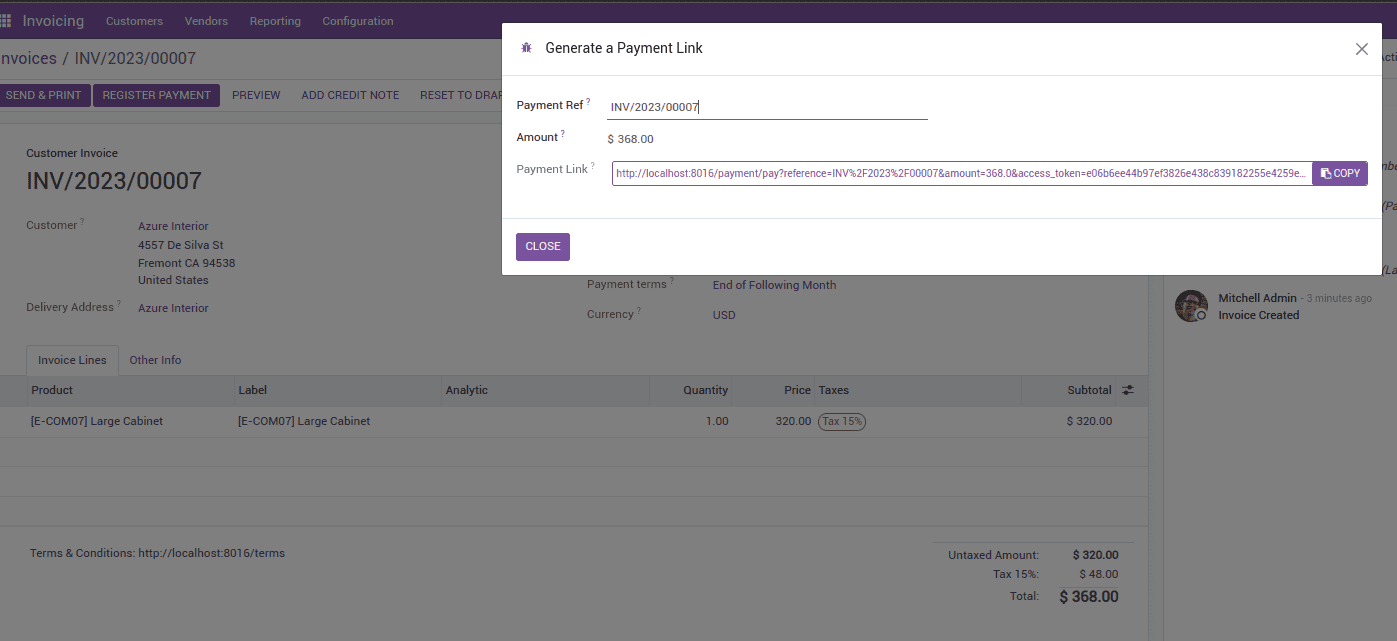Click the Tax 15% tag on the invoice line

click(x=841, y=421)
